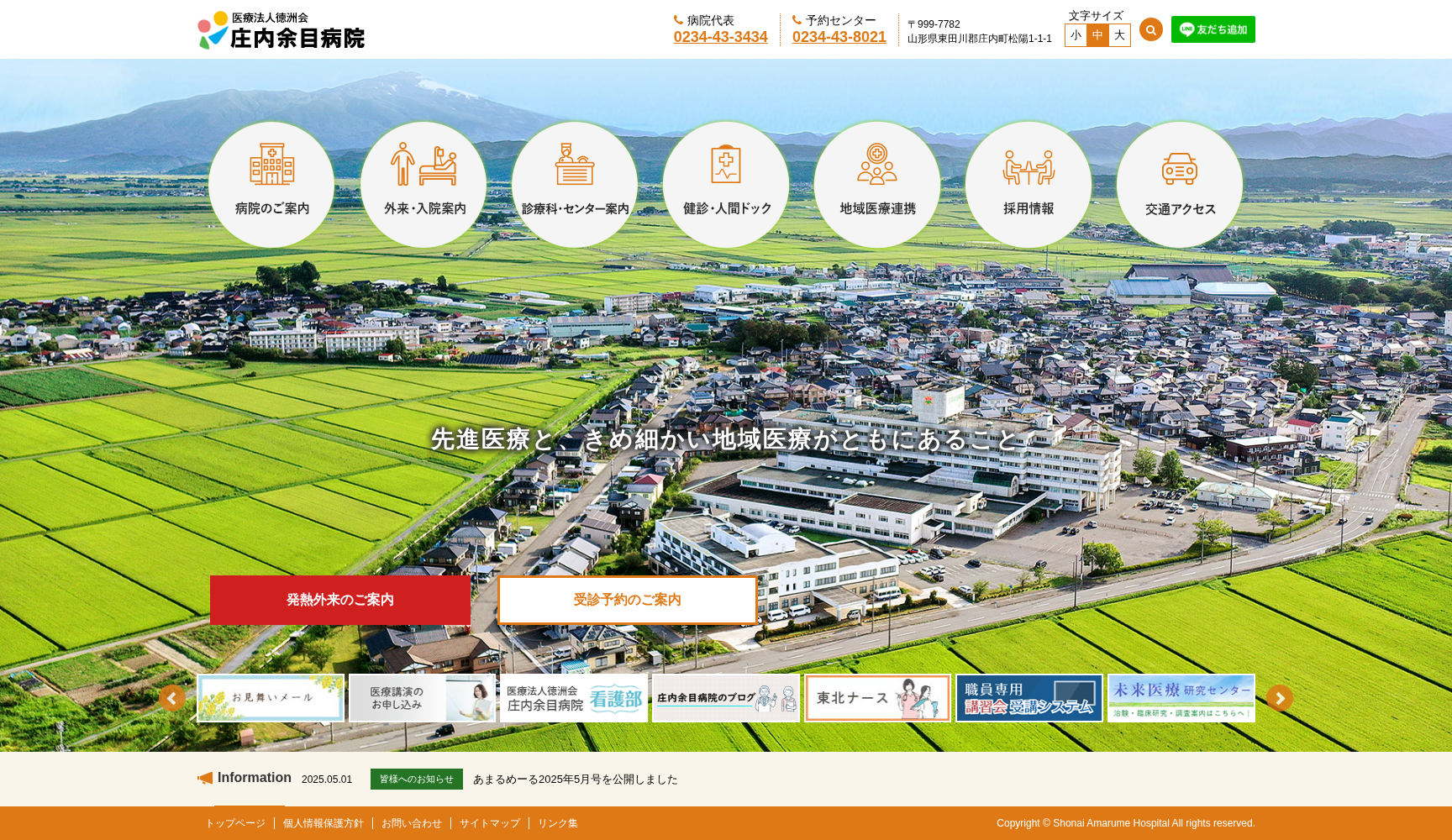This screenshot has height=840, width=1452.
Task: Go back in the carousel with the left arrow
Action: [173, 698]
